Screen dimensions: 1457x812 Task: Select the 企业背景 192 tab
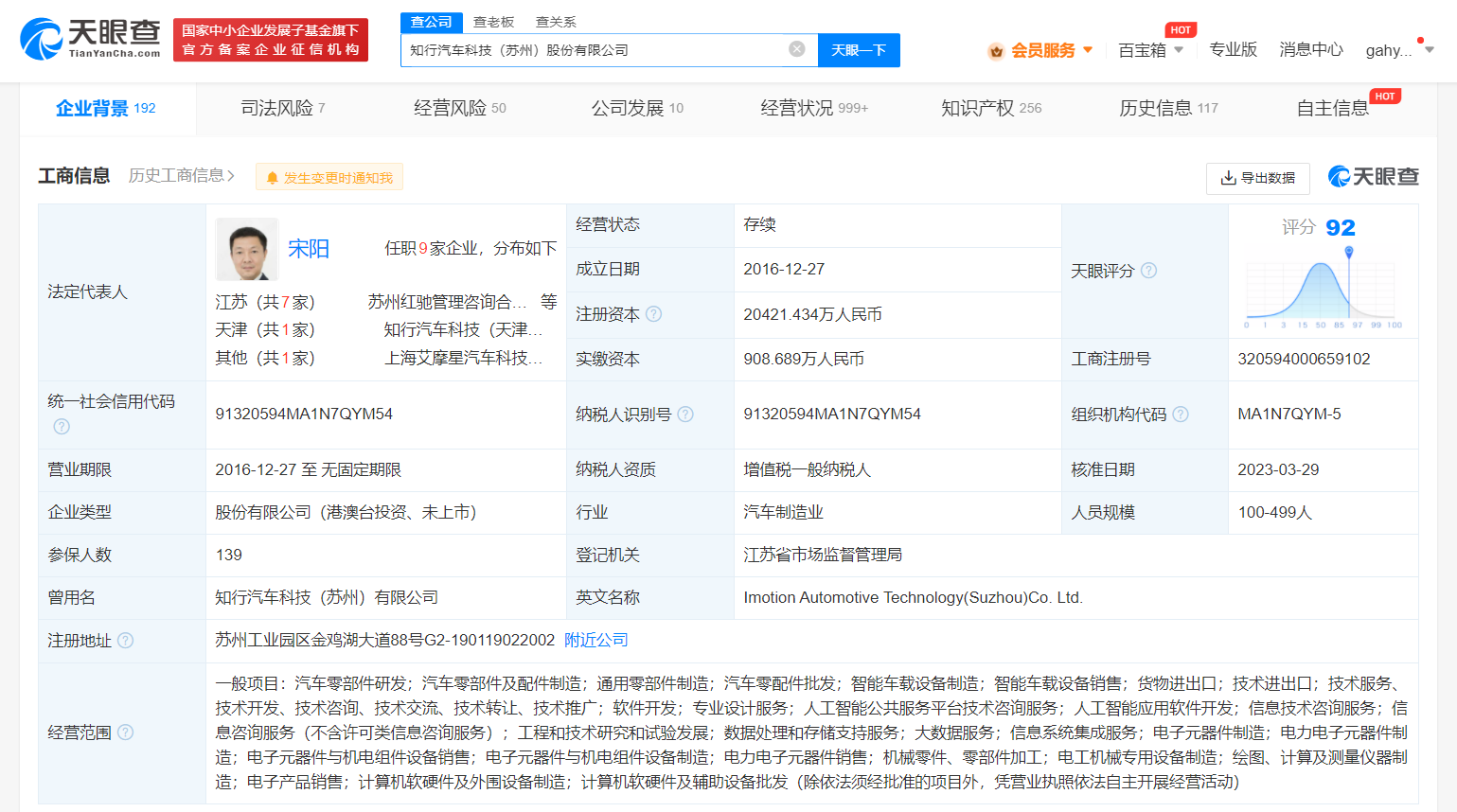click(x=106, y=109)
